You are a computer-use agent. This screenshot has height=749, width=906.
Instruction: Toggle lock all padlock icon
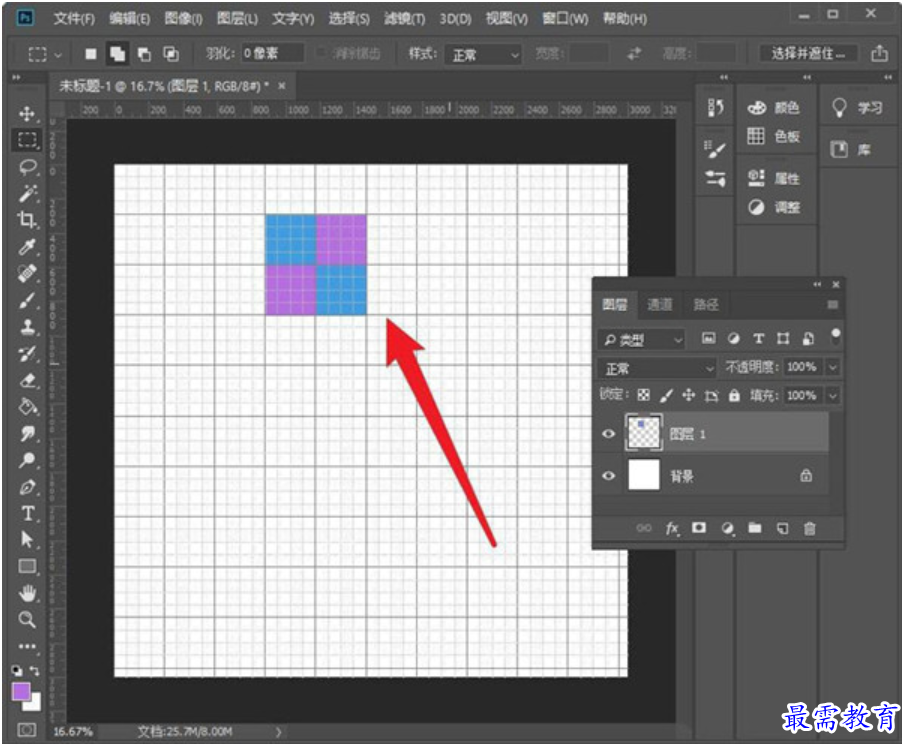click(734, 395)
